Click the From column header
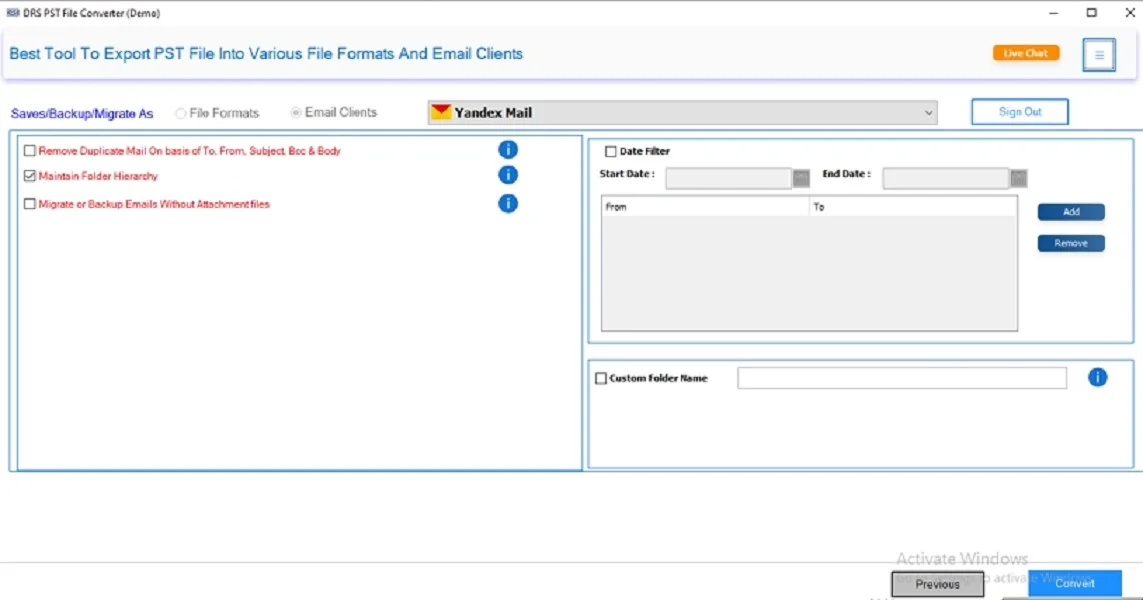This screenshot has width=1143, height=600. tap(706, 207)
